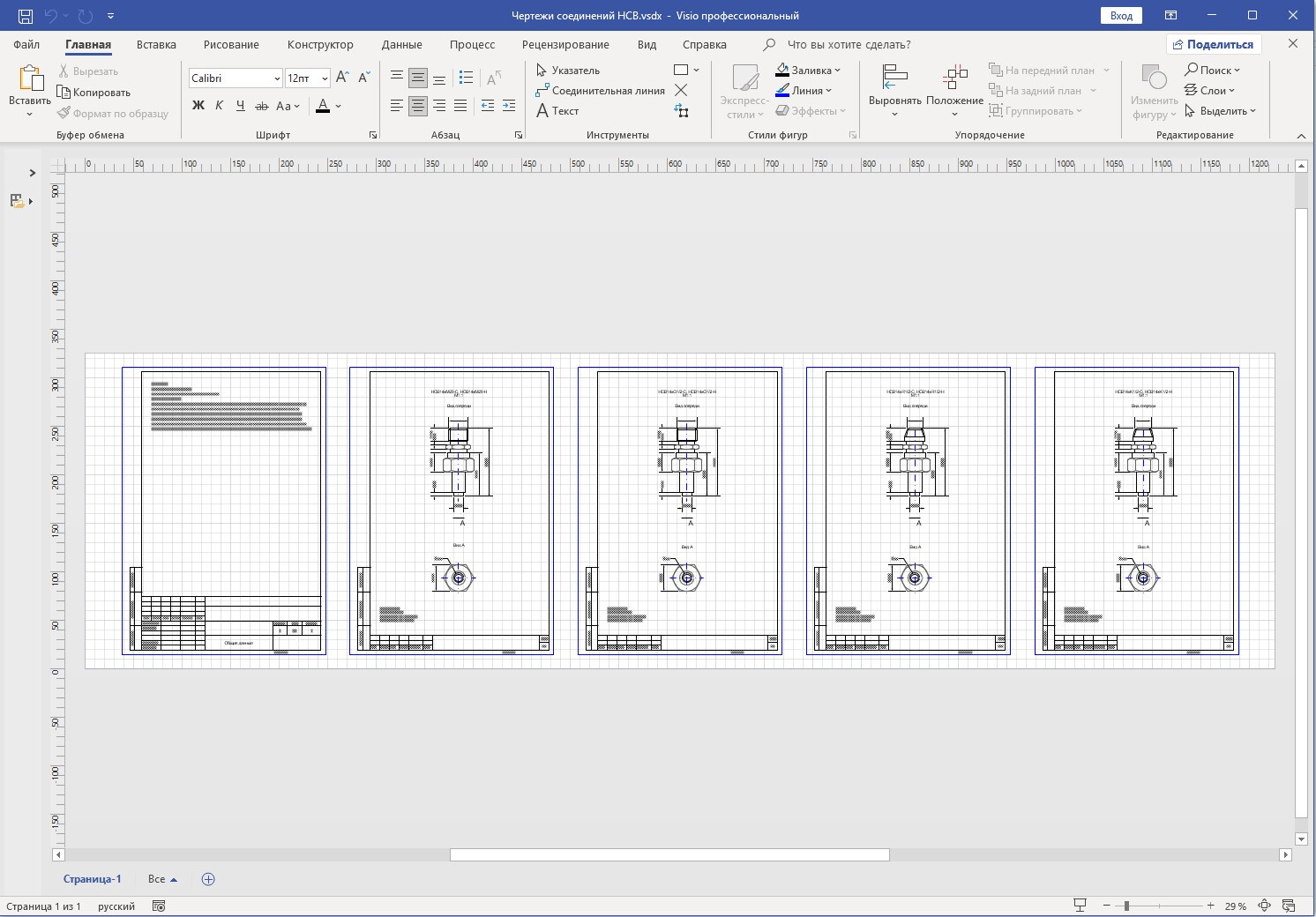The width and height of the screenshot is (1316, 917).
Task: Click the zoom slider in status bar
Action: coord(1126,906)
